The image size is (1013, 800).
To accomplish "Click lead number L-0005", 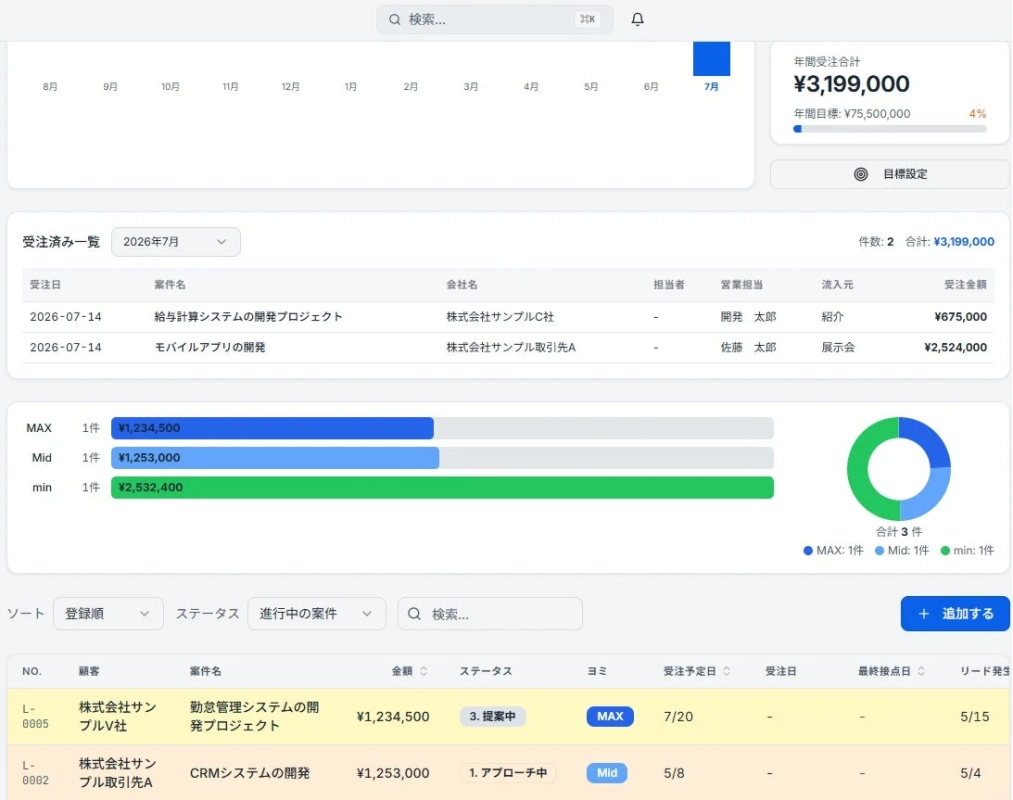I will [36, 716].
